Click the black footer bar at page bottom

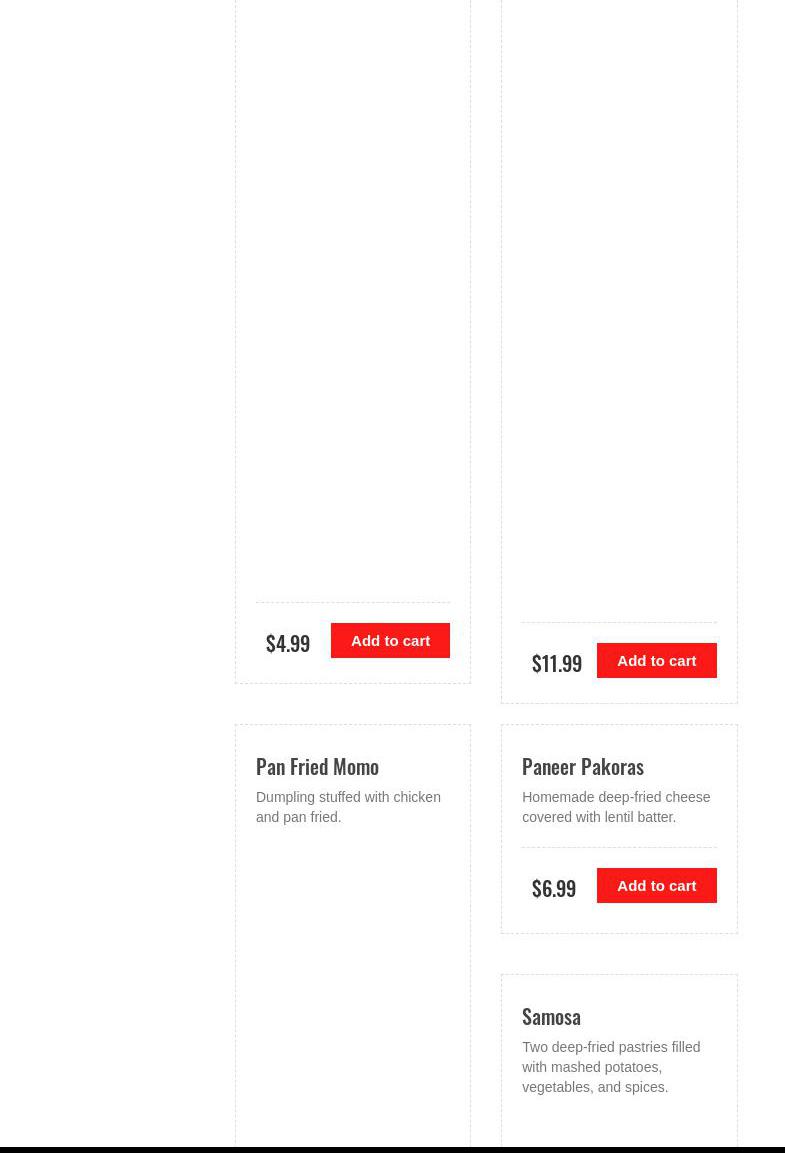click(x=392, y=1150)
